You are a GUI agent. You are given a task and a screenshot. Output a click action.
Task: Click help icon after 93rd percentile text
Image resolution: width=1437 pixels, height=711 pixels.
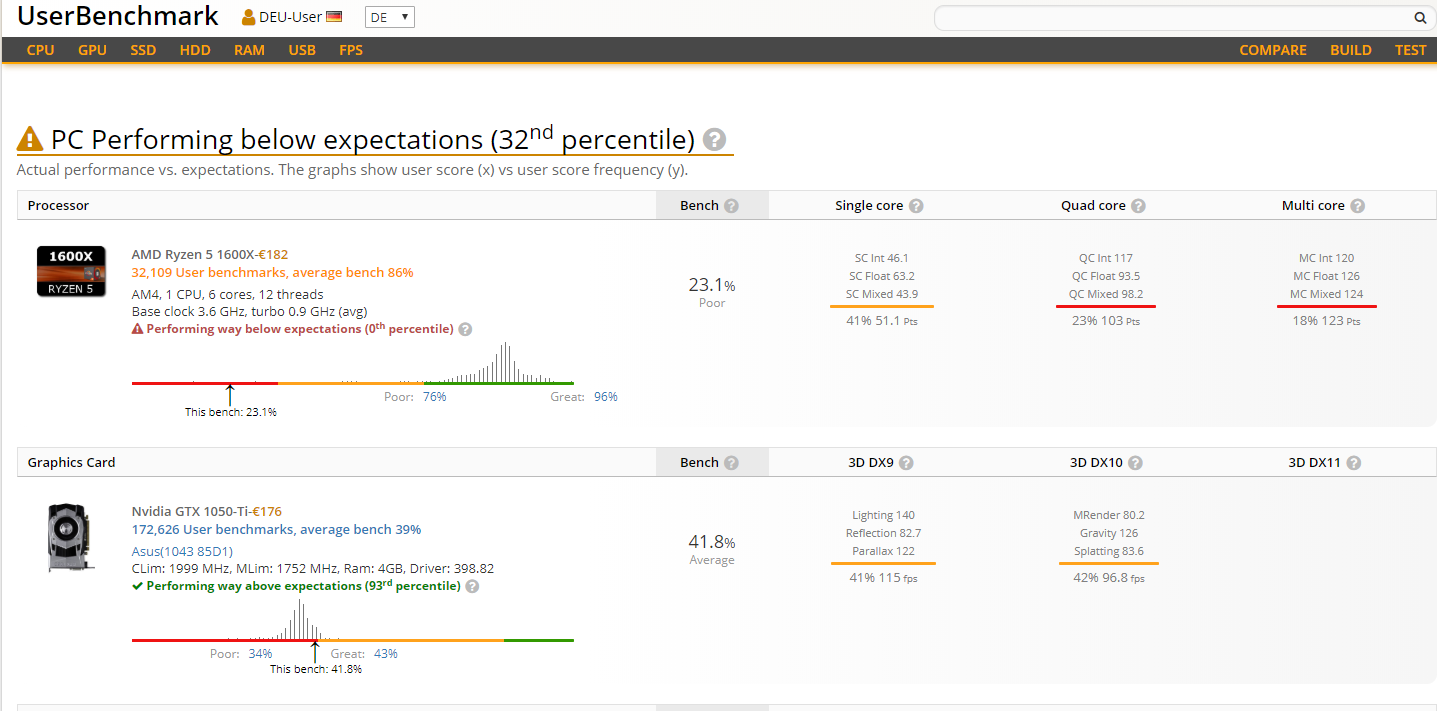tap(472, 586)
